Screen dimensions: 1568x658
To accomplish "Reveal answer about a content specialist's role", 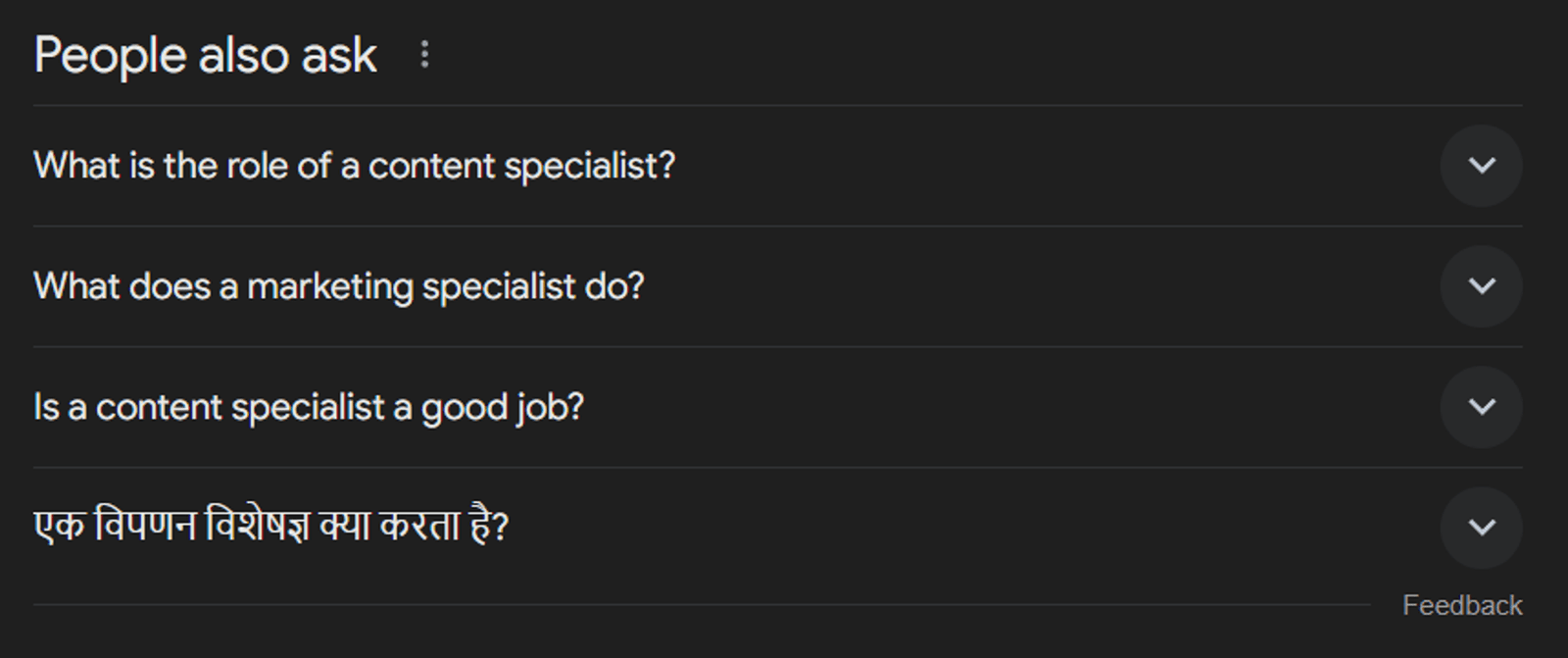I will point(1481,166).
